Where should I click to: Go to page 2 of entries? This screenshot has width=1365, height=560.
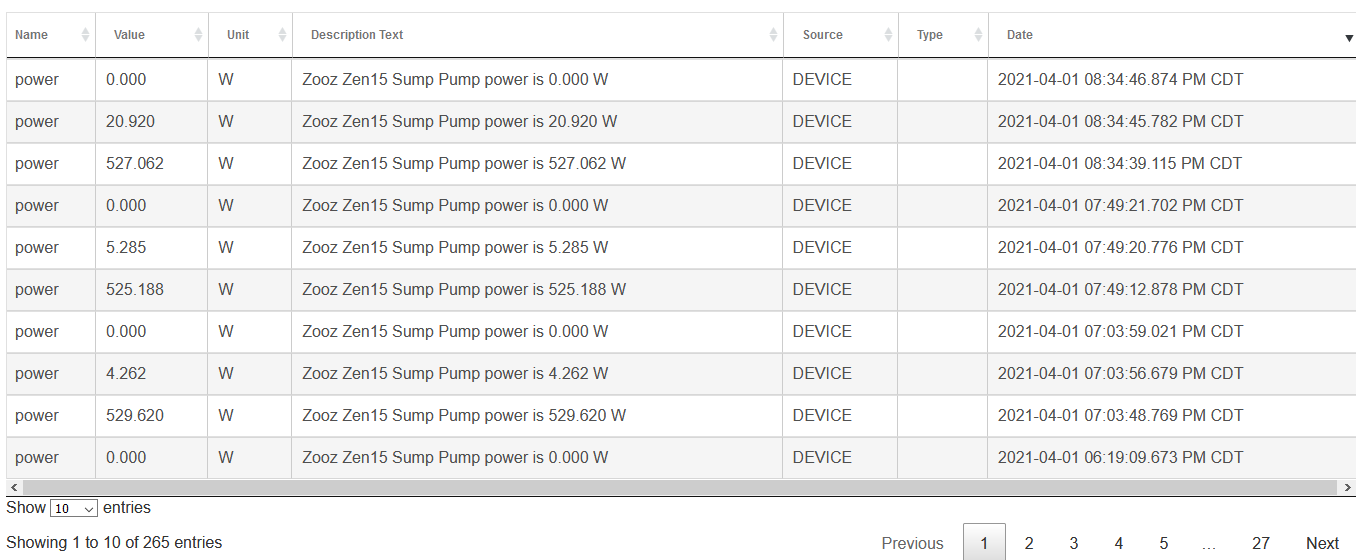click(x=1028, y=543)
